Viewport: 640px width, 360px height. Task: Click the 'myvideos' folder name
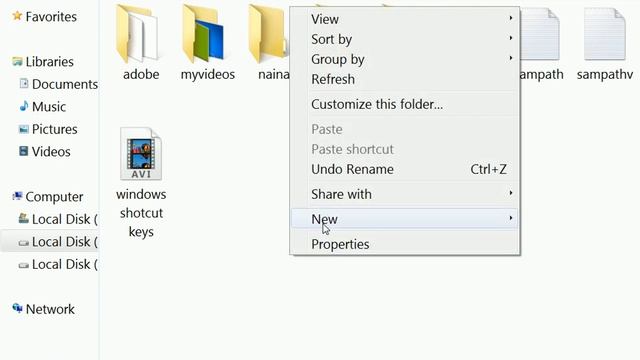tap(207, 75)
